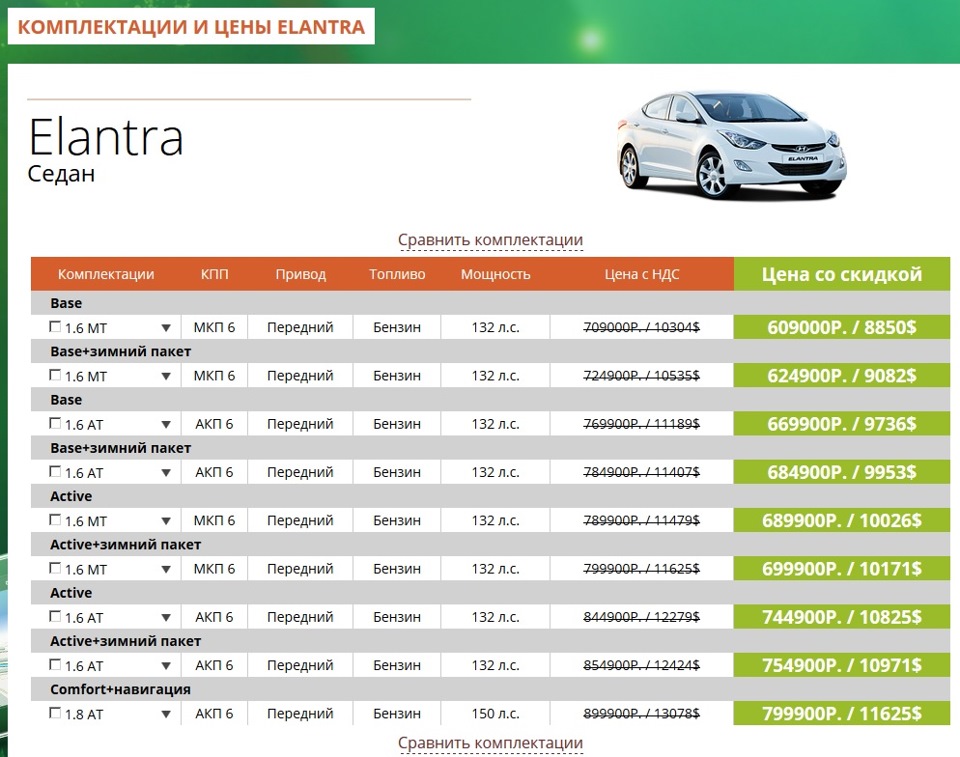
Task: Tick the 1.8 AT checkbox for Comfort+навигация
Action: pyautogui.click(x=55, y=713)
